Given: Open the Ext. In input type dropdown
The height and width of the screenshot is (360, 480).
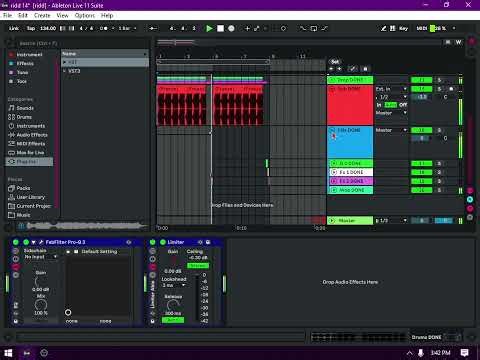Looking at the screenshot, I should (x=392, y=89).
